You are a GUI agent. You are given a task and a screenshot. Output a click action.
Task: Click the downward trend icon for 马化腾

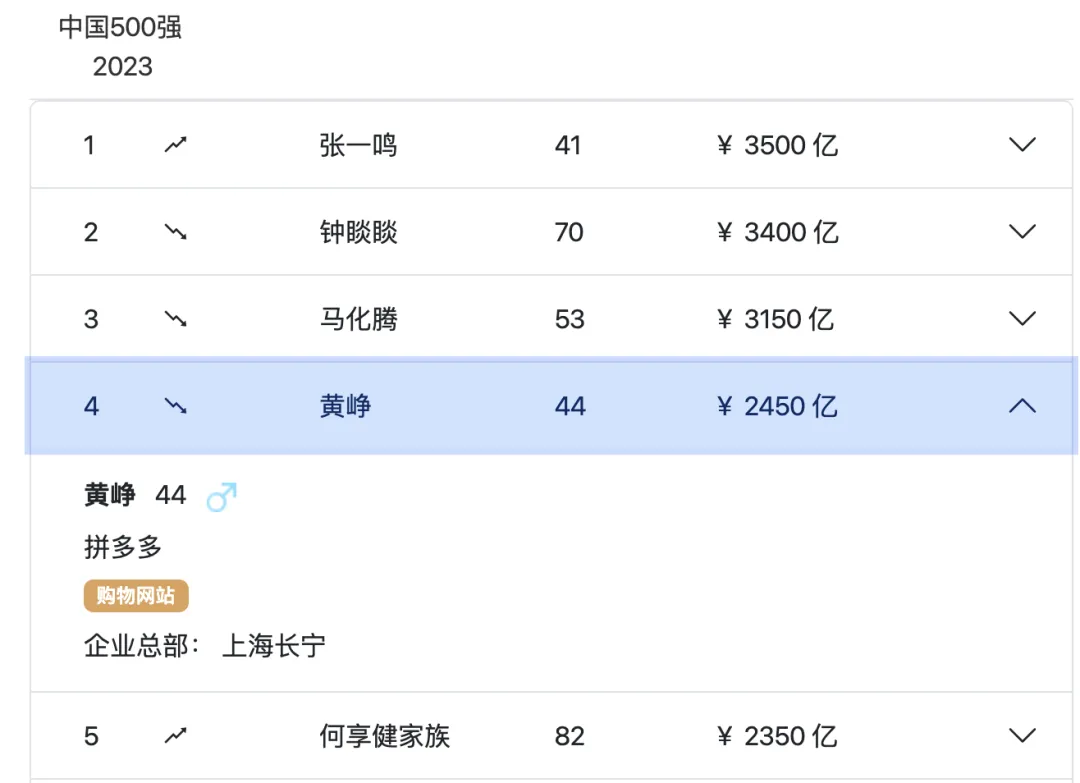(x=176, y=318)
